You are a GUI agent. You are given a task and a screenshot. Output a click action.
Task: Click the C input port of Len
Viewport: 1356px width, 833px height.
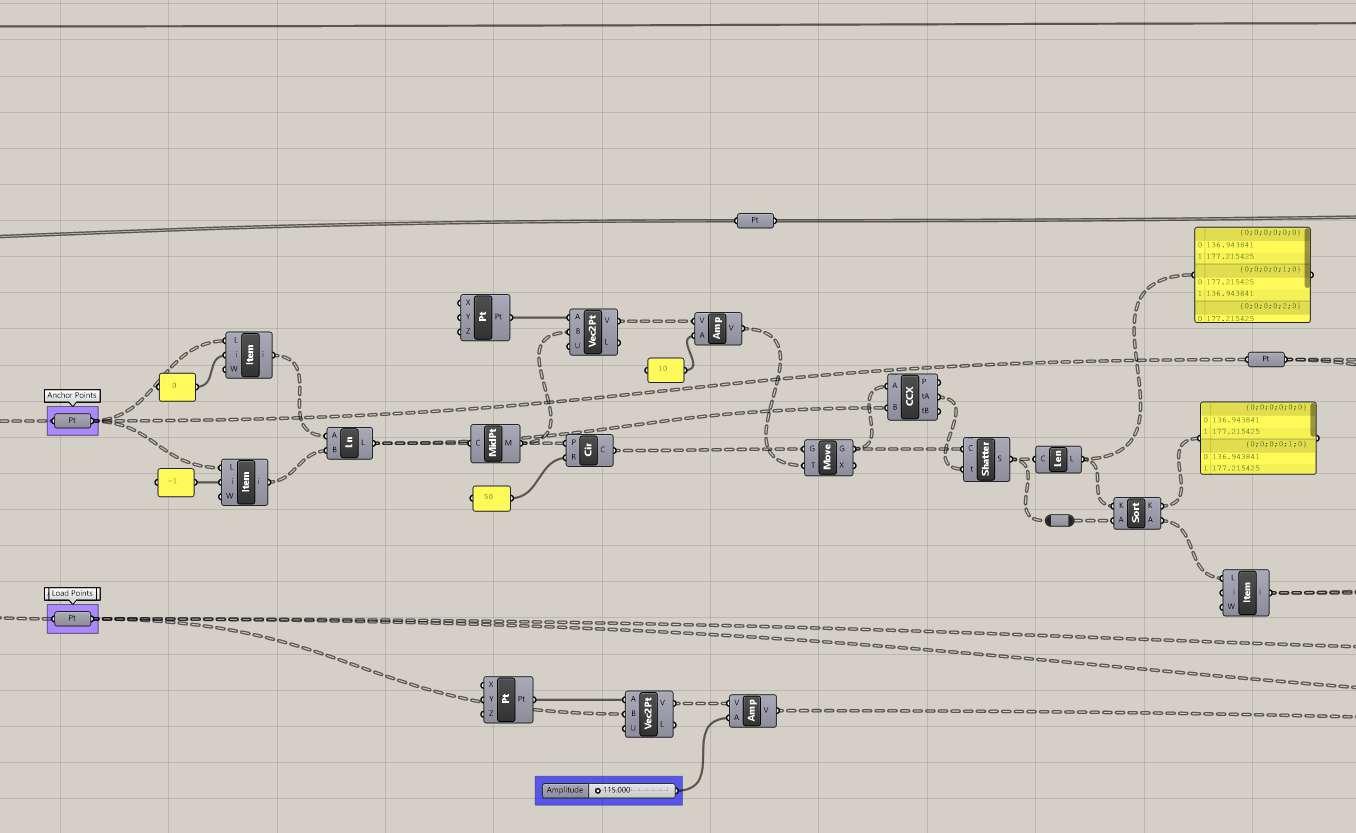1042,460
